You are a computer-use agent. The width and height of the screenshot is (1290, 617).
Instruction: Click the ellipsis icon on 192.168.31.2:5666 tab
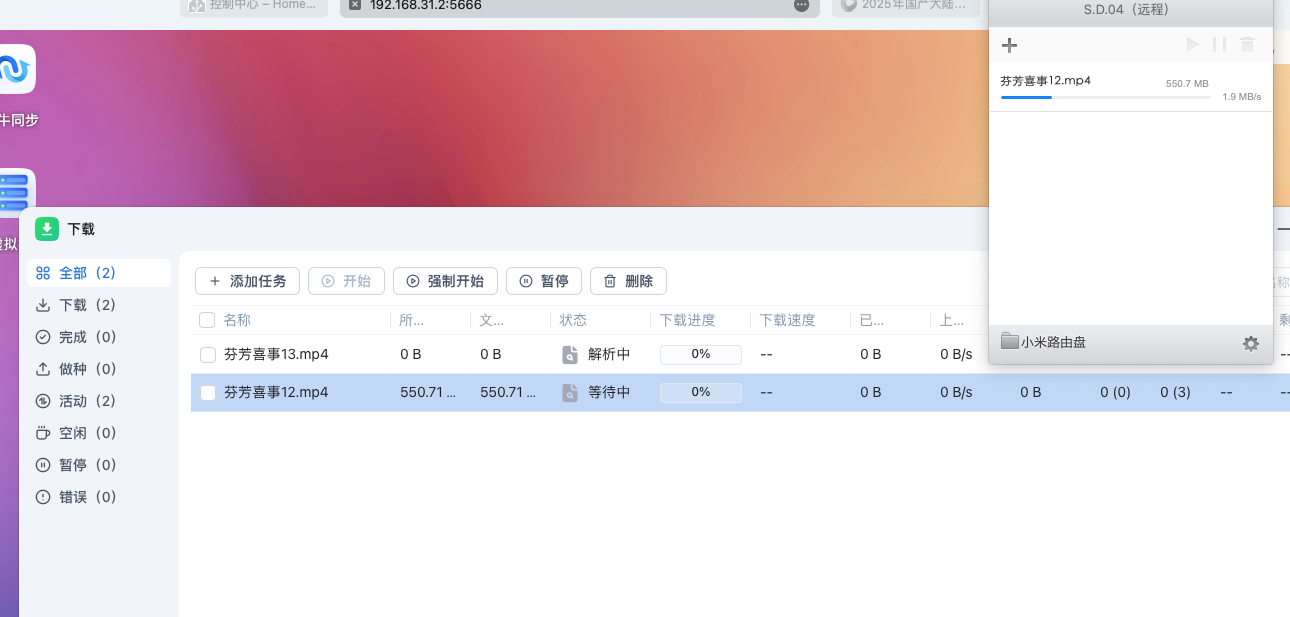coord(801,5)
